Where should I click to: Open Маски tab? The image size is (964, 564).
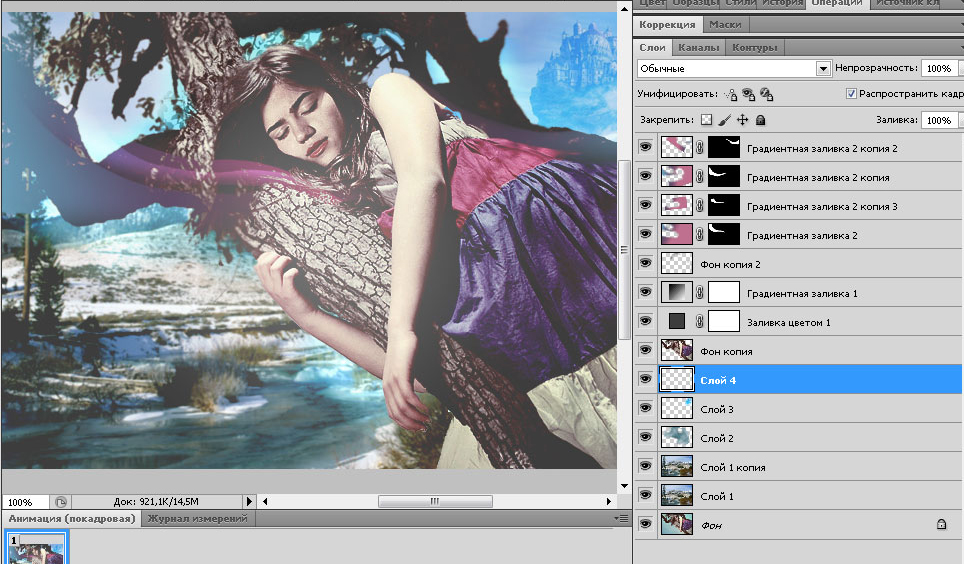click(725, 25)
